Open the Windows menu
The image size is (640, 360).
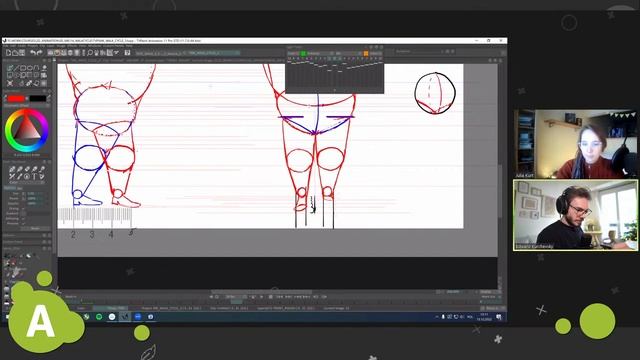click(95, 46)
